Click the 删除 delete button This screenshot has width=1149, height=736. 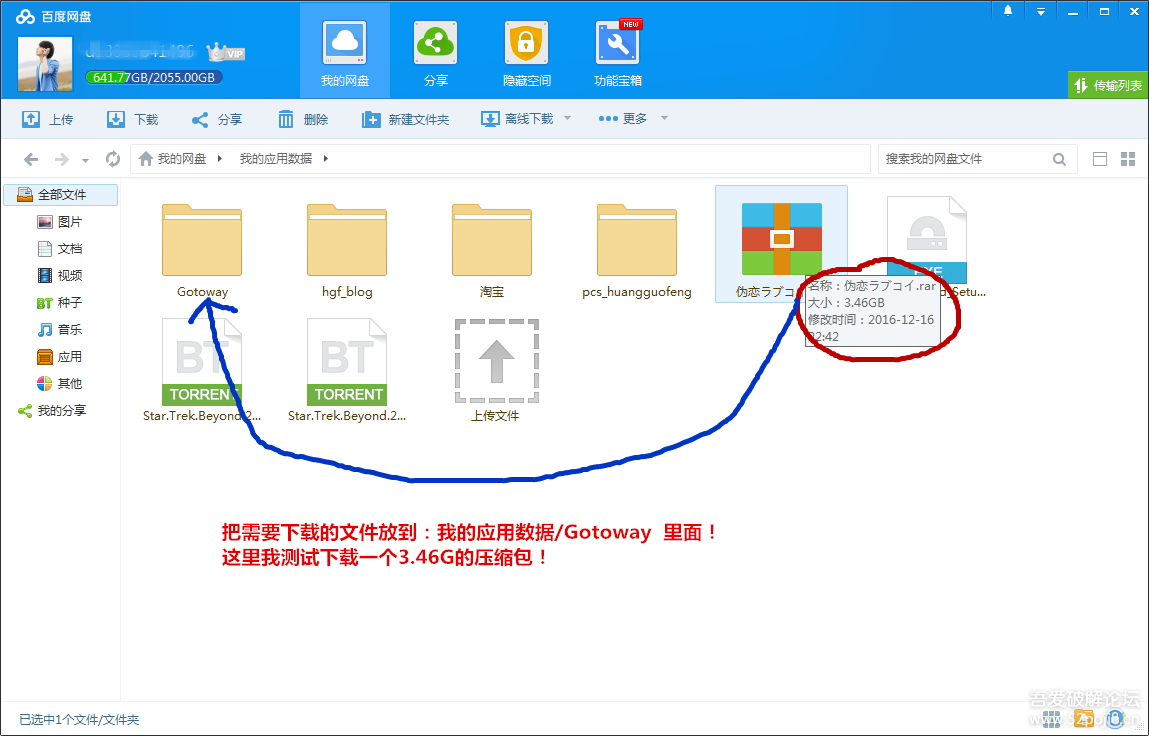303,119
